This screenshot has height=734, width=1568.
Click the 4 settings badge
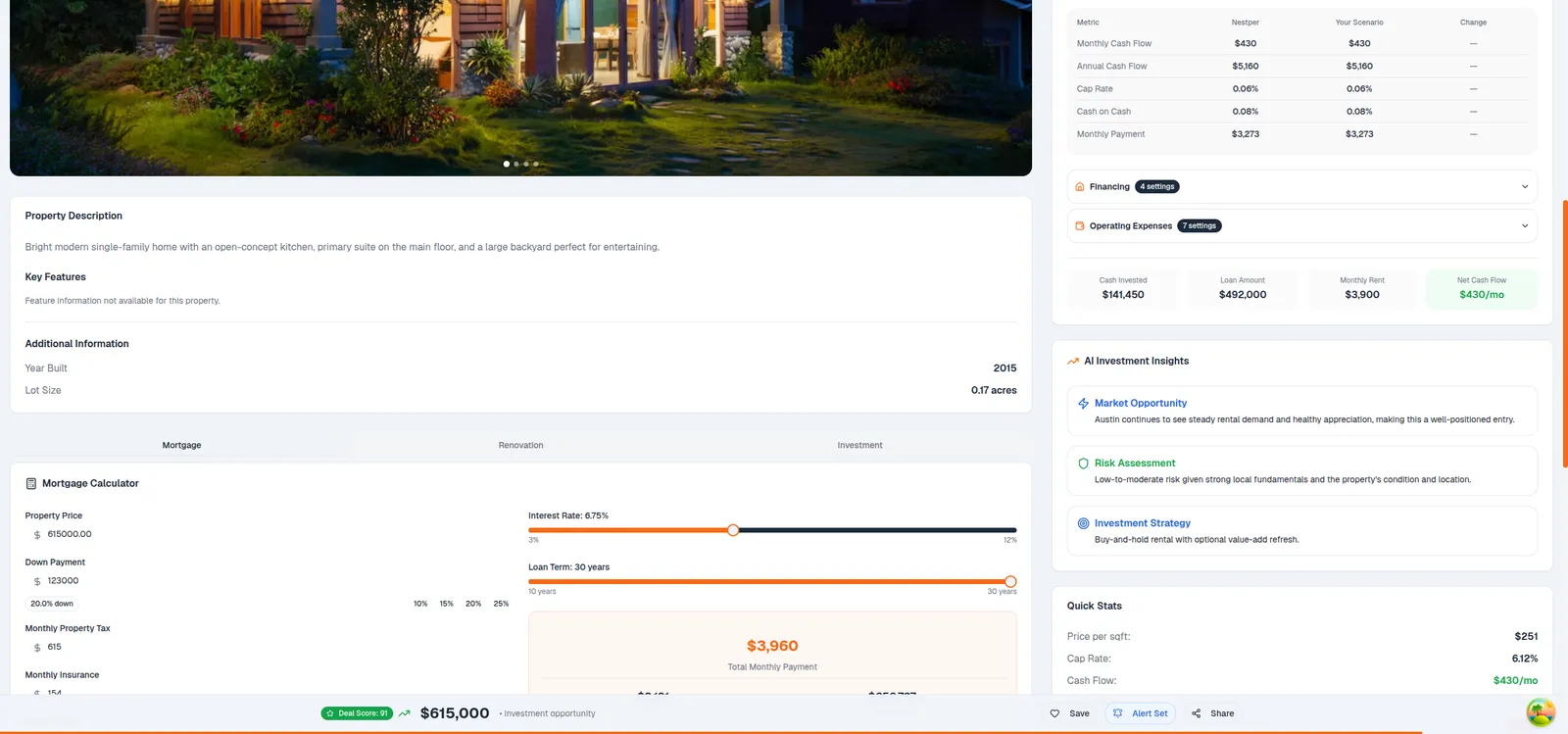[x=1157, y=187]
